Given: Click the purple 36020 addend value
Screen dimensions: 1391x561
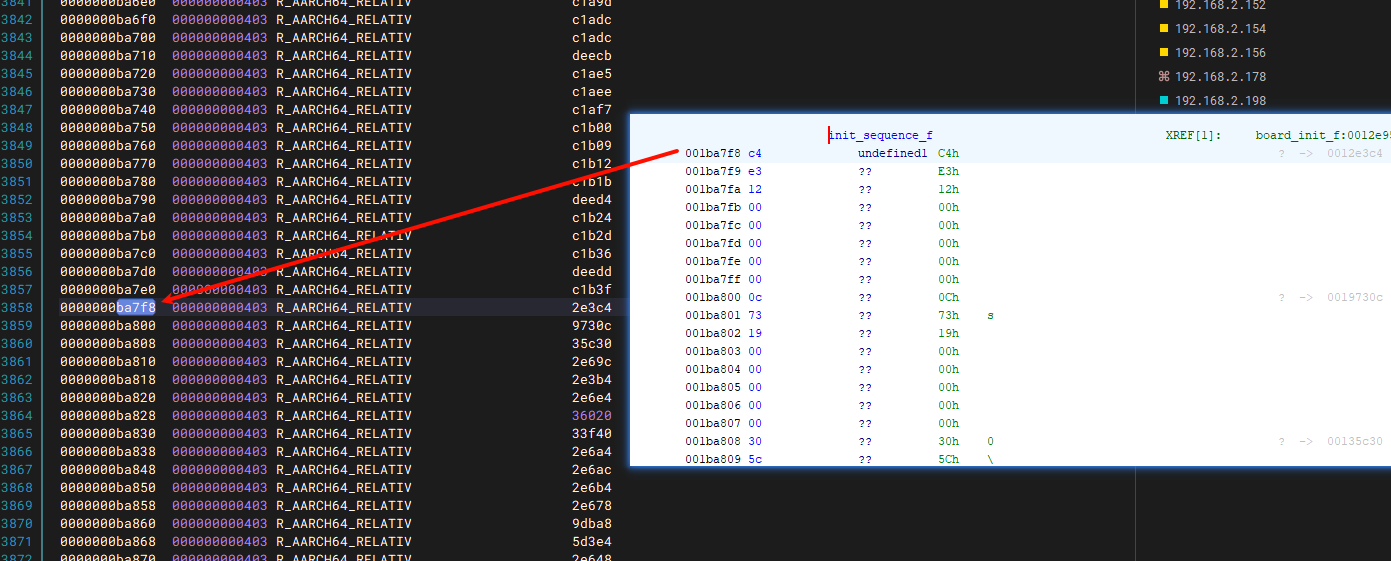Looking at the screenshot, I should click(x=591, y=416).
